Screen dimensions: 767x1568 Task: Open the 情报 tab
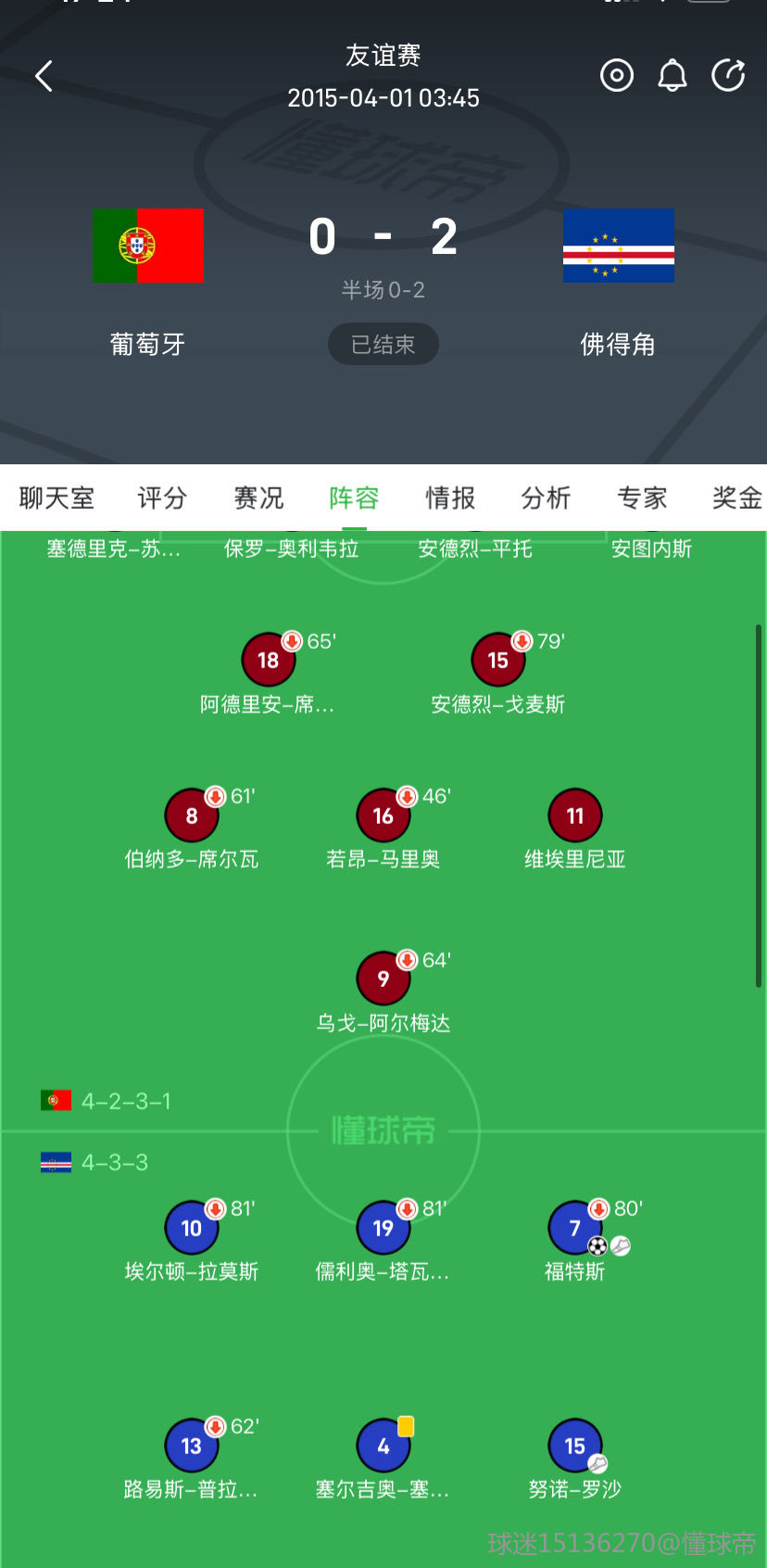coord(450,498)
